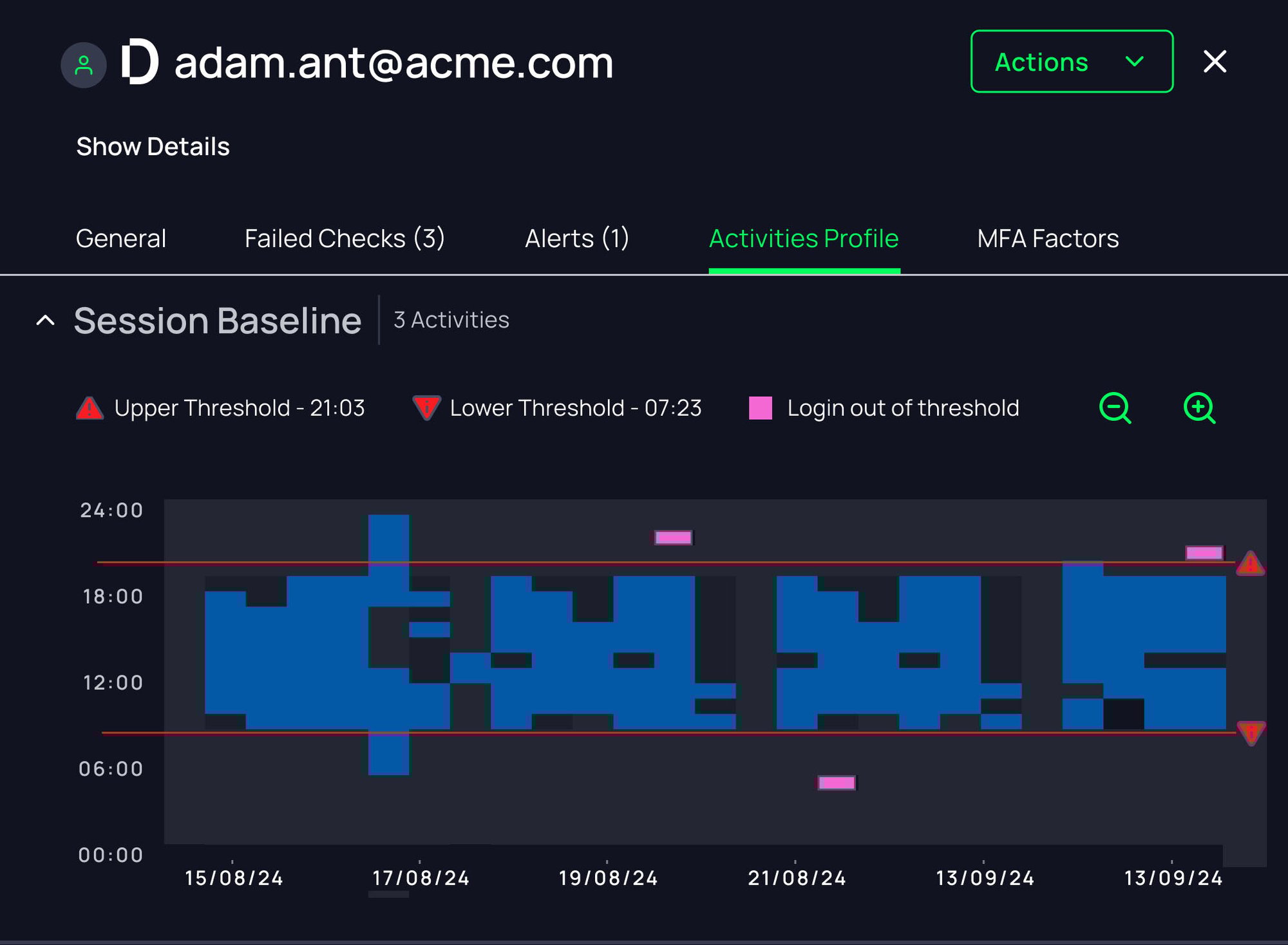The width and height of the screenshot is (1288, 945).
Task: Click the lower threshold marker on chart edge
Action: 1251,733
